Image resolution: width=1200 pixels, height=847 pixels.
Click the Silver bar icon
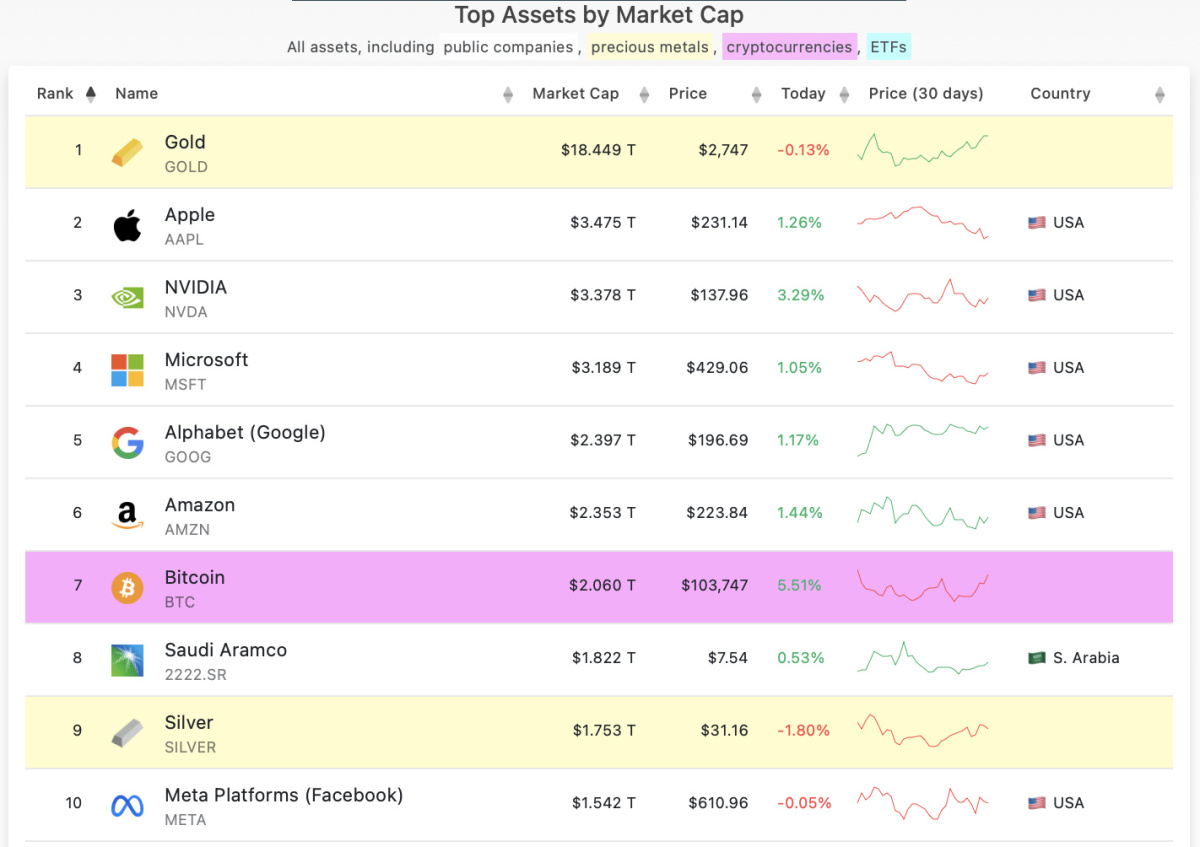tap(127, 733)
